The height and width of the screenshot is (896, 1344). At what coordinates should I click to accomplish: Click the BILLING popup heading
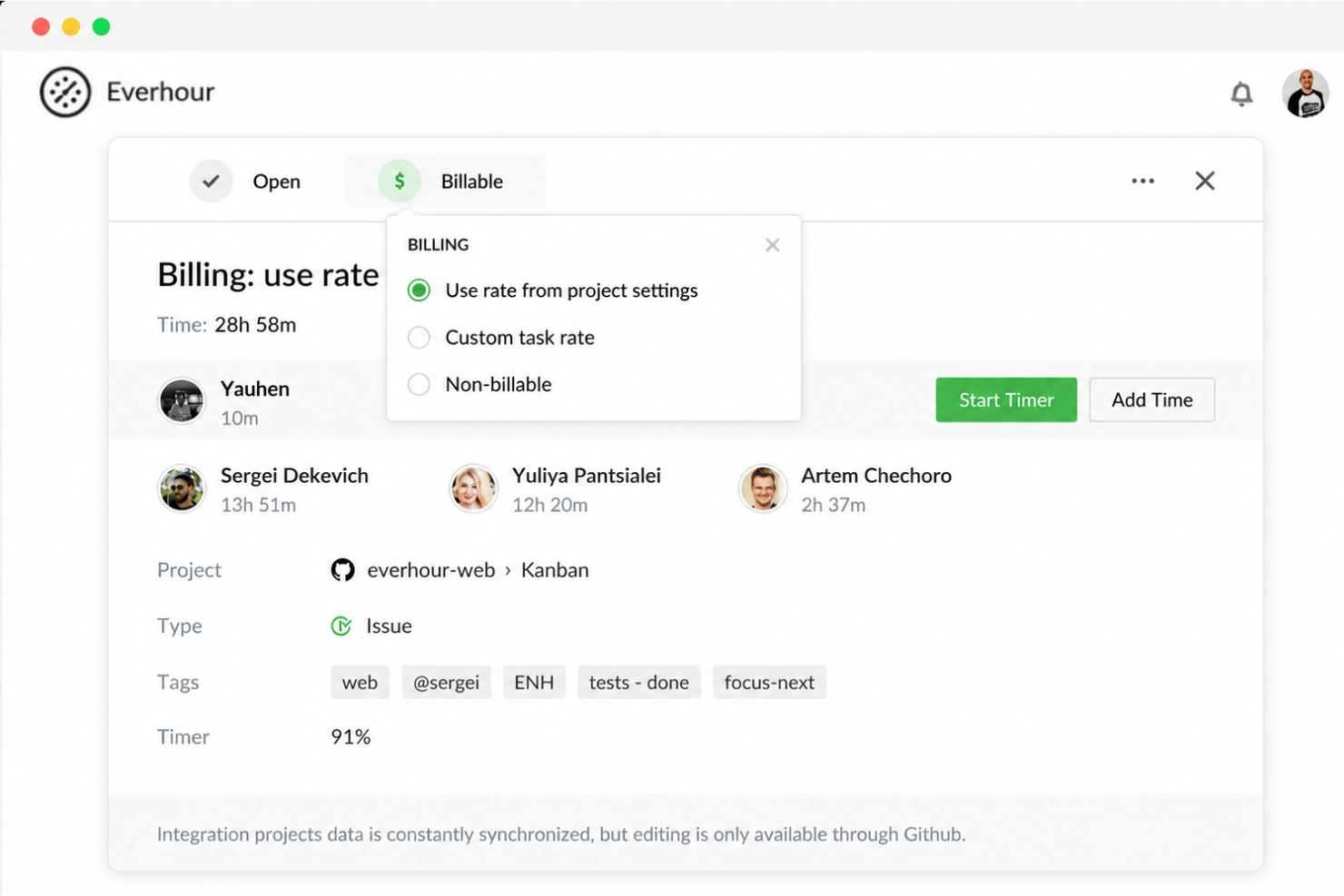(x=439, y=245)
